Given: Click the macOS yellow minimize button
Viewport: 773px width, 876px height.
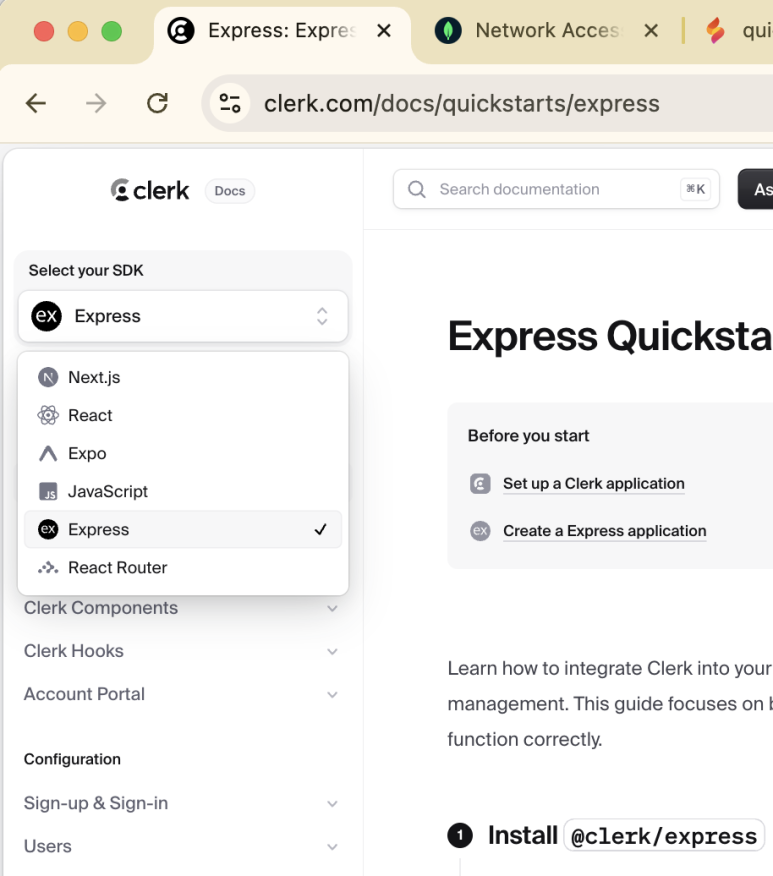Looking at the screenshot, I should pyautogui.click(x=78, y=31).
